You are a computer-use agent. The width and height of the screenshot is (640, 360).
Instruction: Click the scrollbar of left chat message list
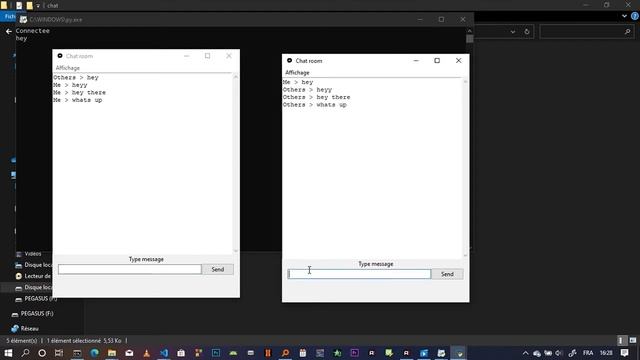point(236,164)
